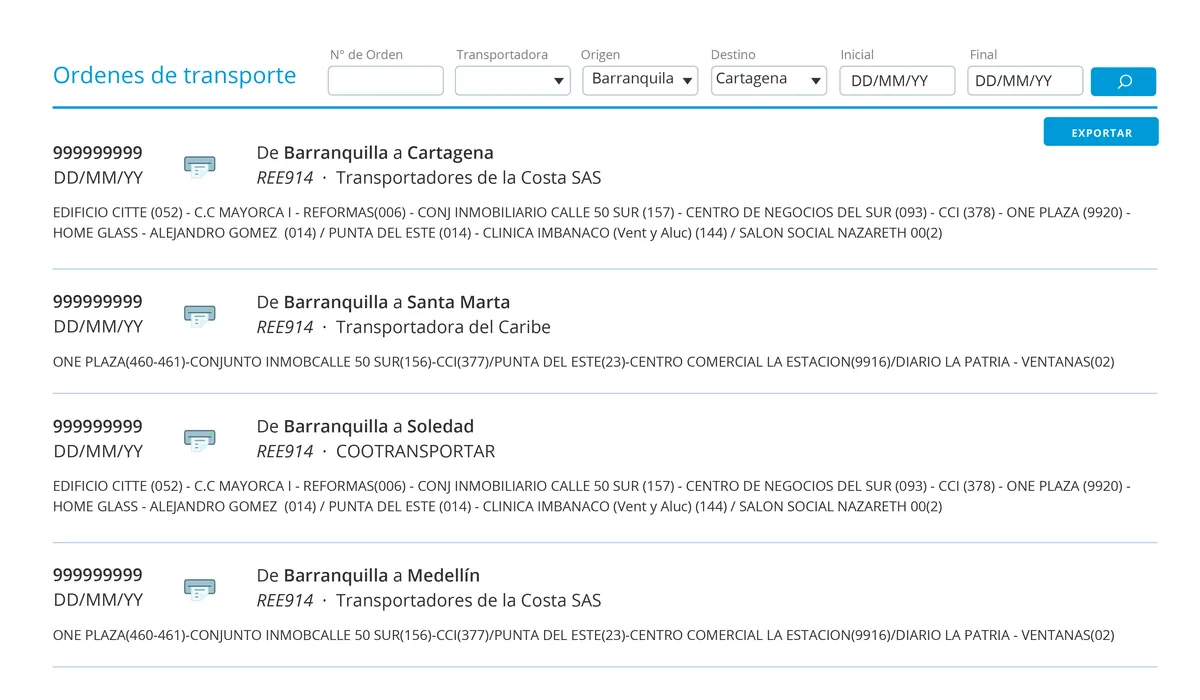Open document icon for Medellín order
This screenshot has height=700, width=1200.
click(x=200, y=588)
